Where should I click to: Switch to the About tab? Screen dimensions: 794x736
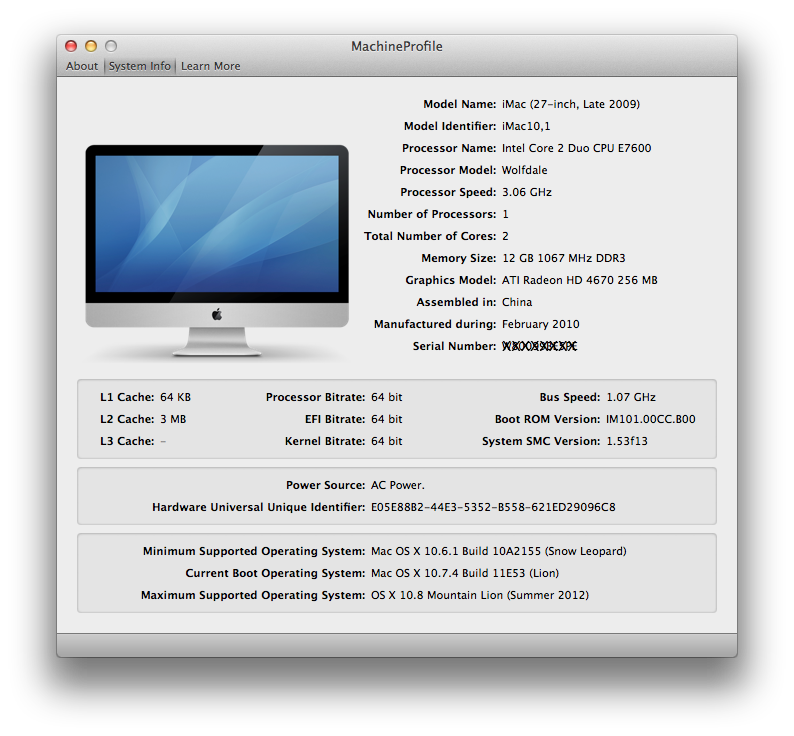(82, 66)
